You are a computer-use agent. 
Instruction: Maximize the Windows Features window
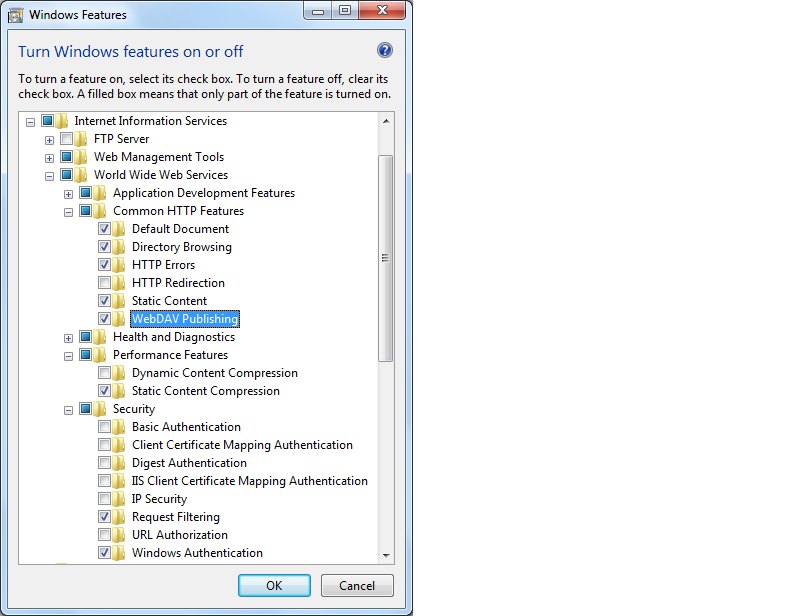pyautogui.click(x=345, y=10)
